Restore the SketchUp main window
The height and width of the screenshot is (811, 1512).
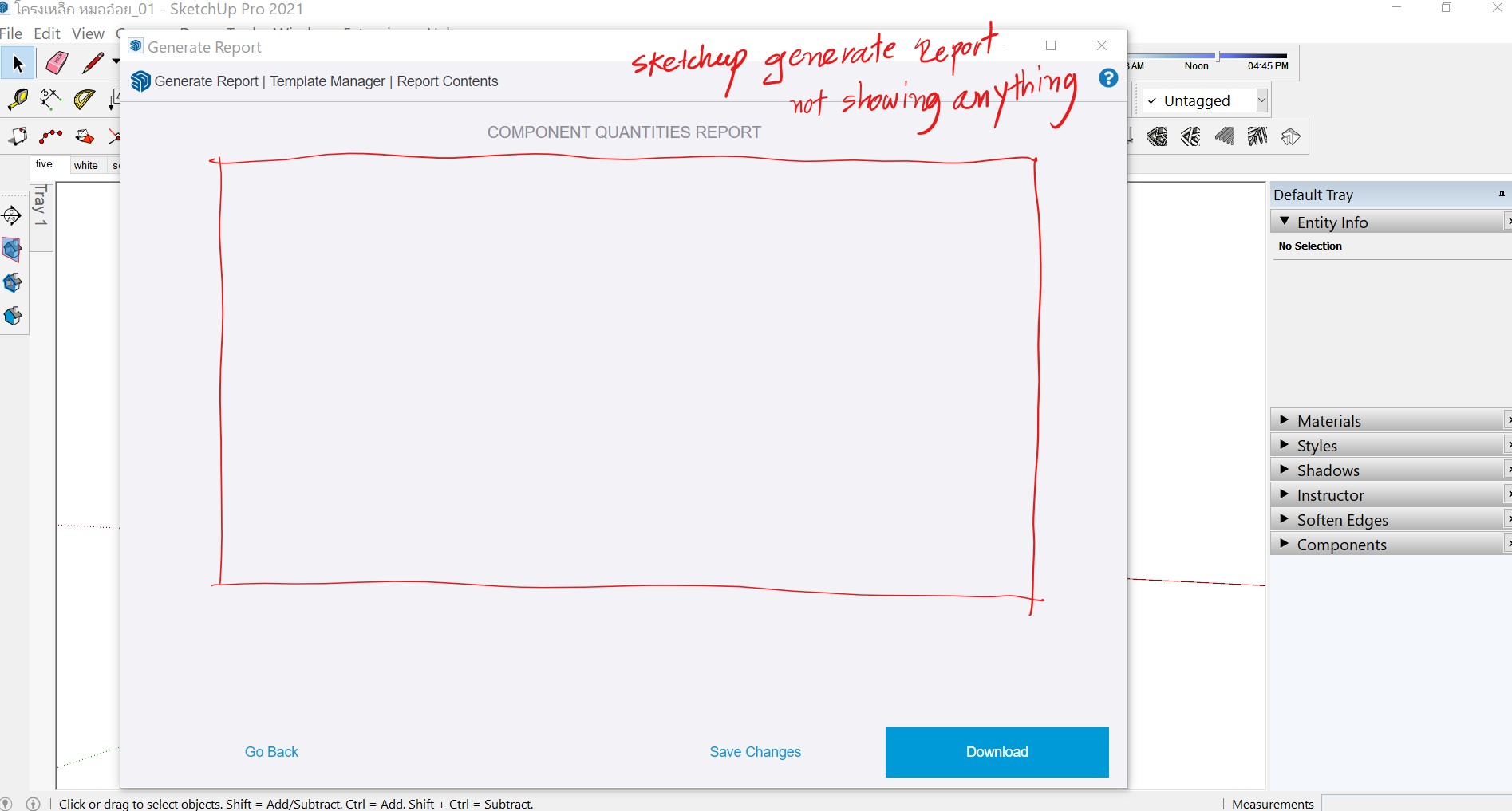1447,8
